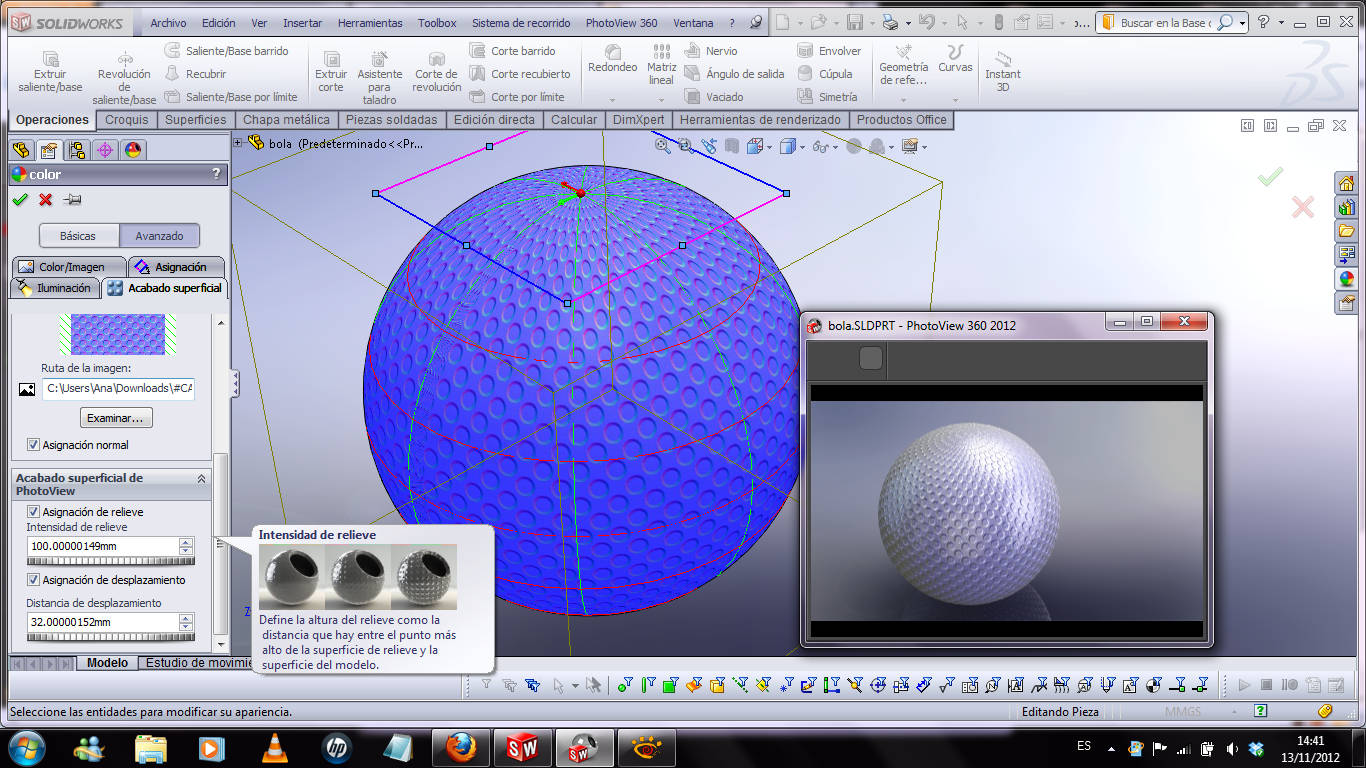Collapse Acabado superficial de PhotoView section
The width and height of the screenshot is (1366, 768).
click(x=201, y=479)
